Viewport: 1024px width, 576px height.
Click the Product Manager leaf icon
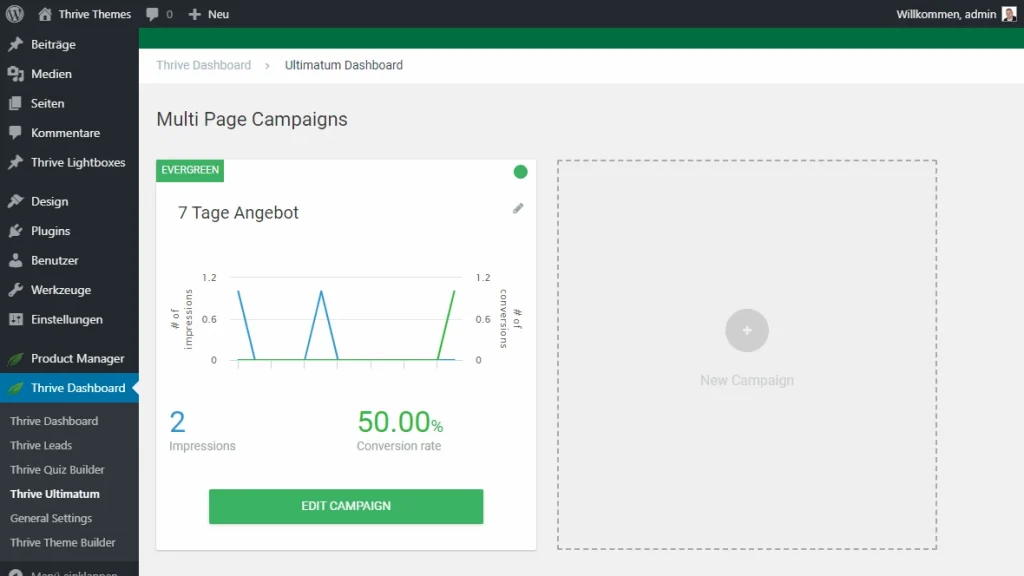click(x=15, y=359)
